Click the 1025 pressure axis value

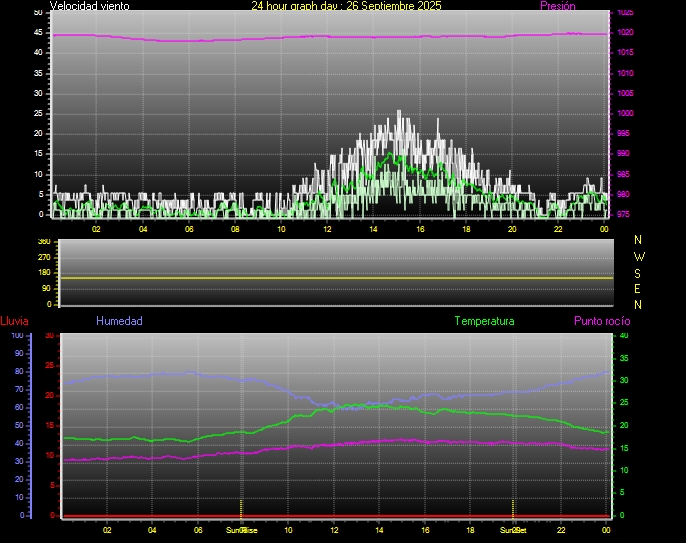point(625,13)
